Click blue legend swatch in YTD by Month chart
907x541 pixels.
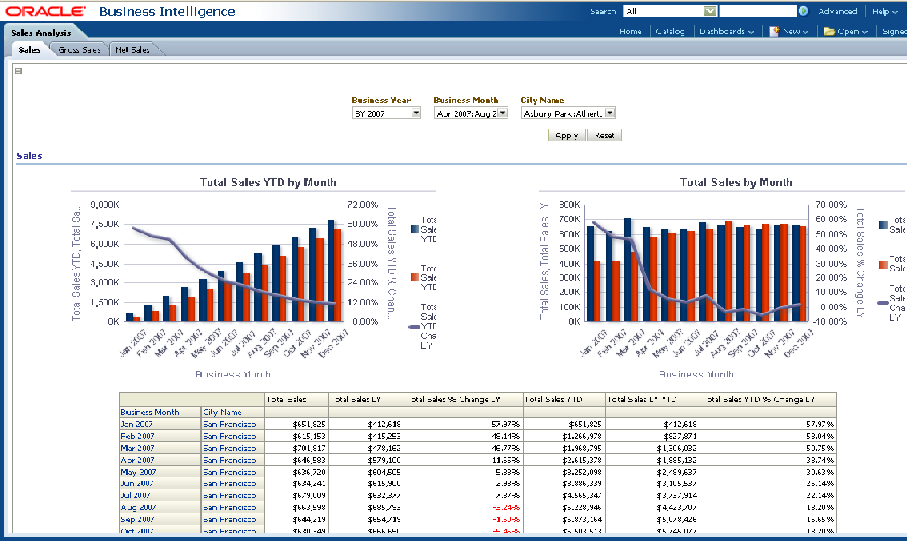(415, 229)
